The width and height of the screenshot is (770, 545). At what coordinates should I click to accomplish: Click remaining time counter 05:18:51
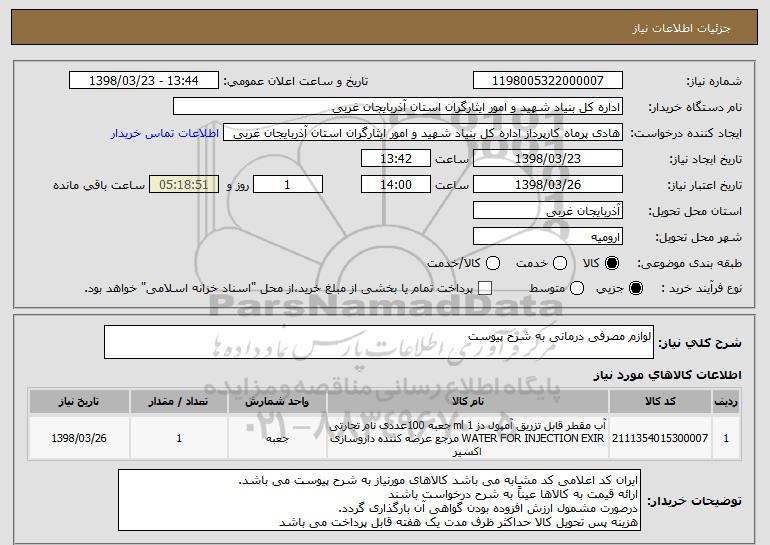coord(184,185)
